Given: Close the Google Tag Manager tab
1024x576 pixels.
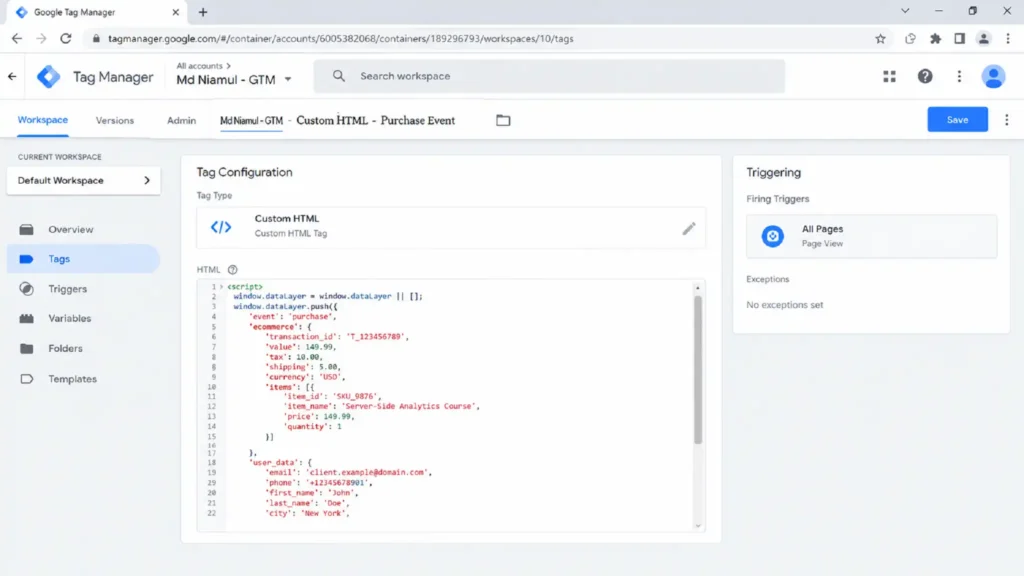Looking at the screenshot, I should pos(175,12).
